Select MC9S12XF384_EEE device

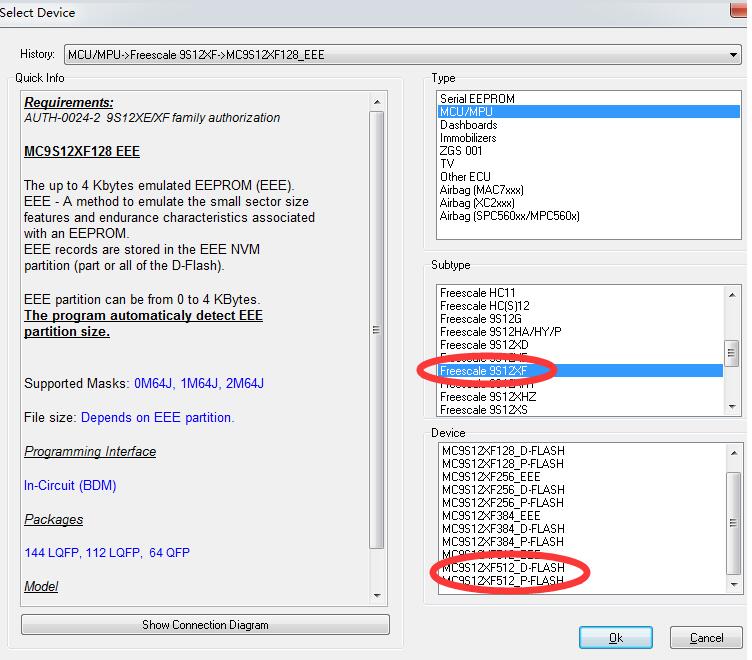point(582,516)
